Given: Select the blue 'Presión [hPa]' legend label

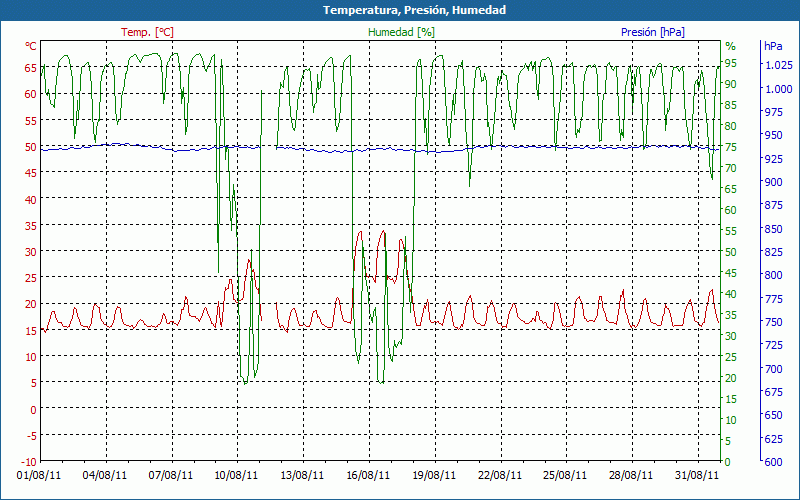Looking at the screenshot, I should tap(653, 32).
